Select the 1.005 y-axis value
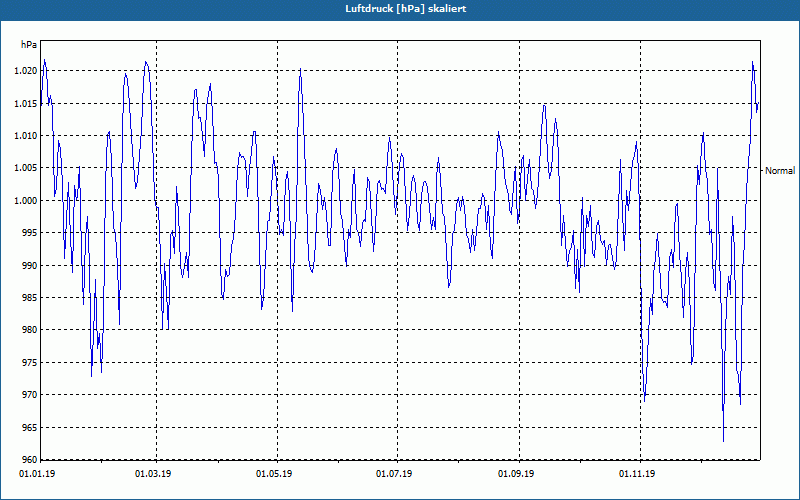The image size is (800, 500). (26, 168)
